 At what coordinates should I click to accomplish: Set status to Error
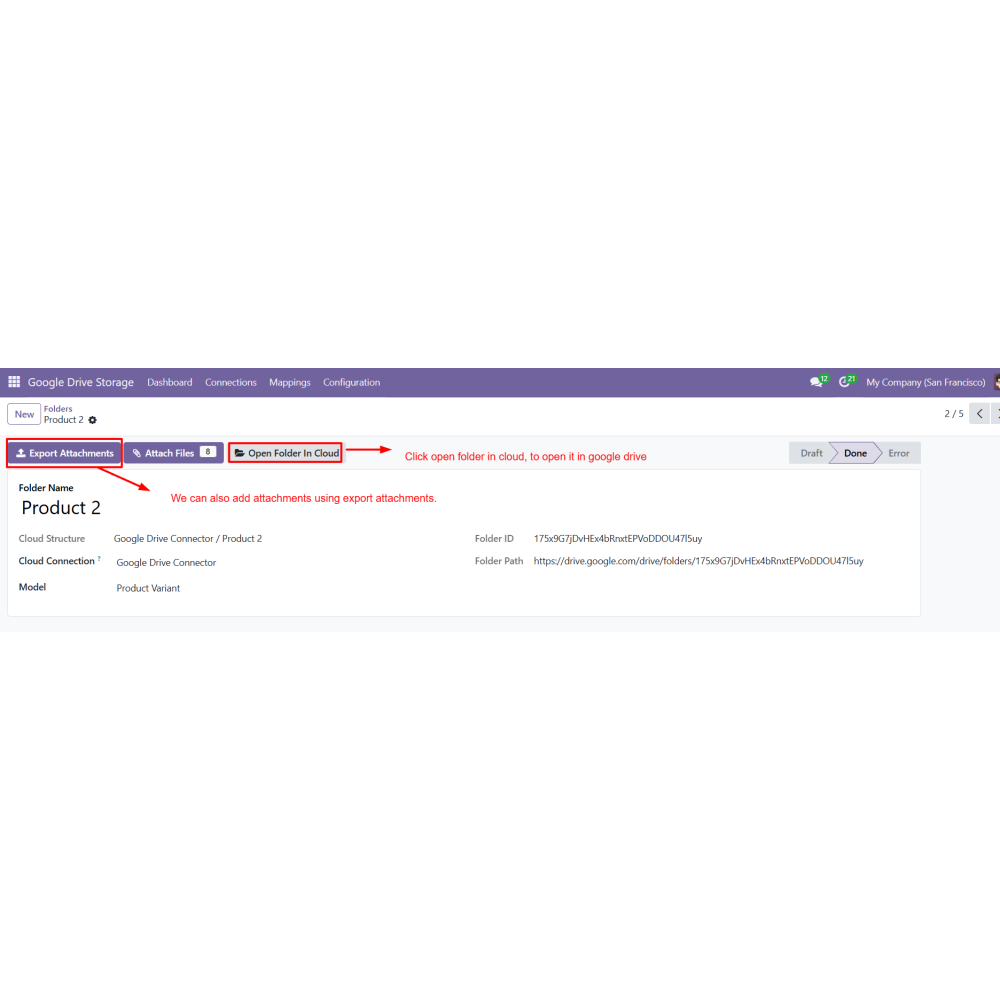899,453
